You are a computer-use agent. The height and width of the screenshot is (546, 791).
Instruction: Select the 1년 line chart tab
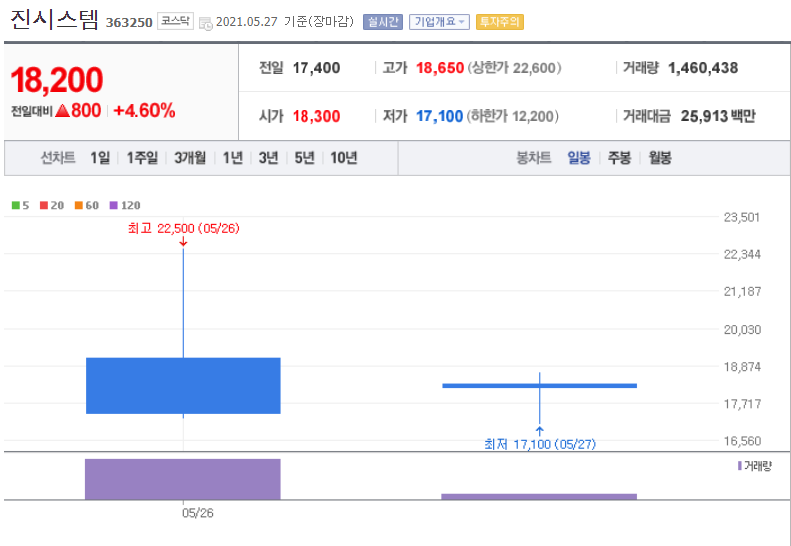coord(233,158)
